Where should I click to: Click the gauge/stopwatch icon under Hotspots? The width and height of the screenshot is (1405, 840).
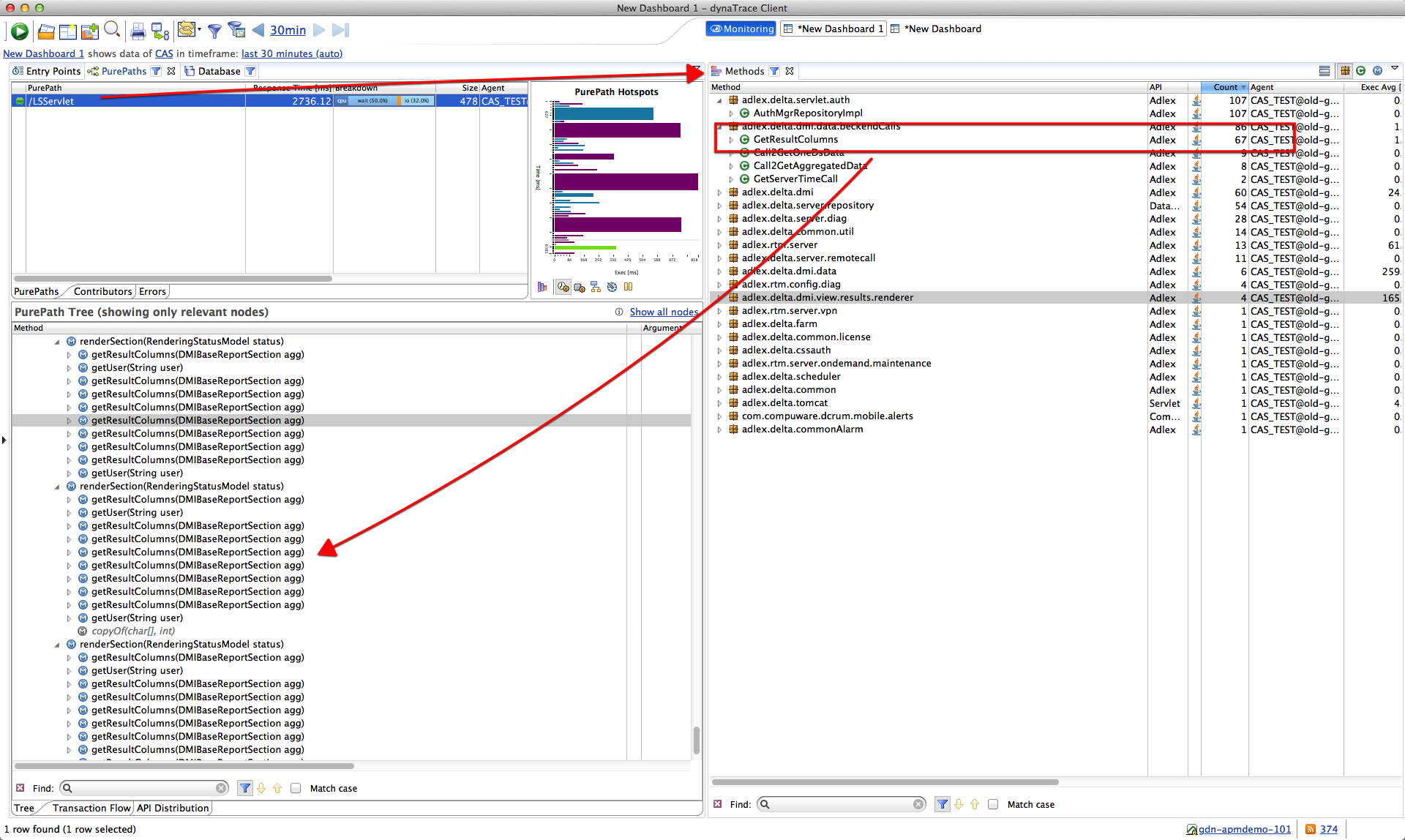[612, 287]
